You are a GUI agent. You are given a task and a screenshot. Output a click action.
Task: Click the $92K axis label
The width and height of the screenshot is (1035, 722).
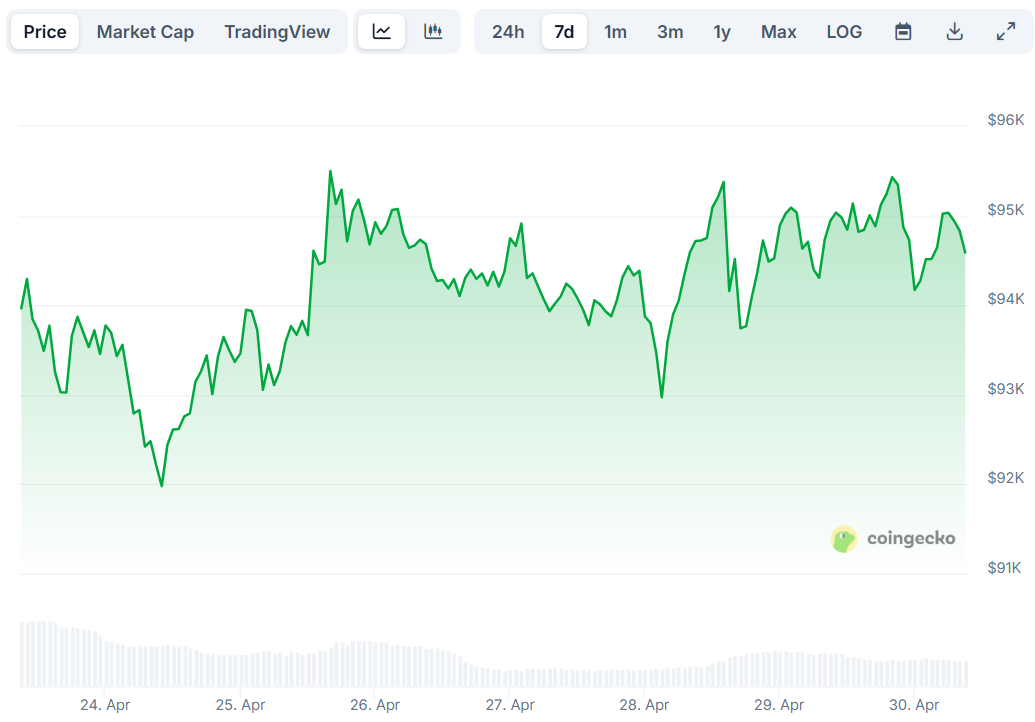(1006, 478)
